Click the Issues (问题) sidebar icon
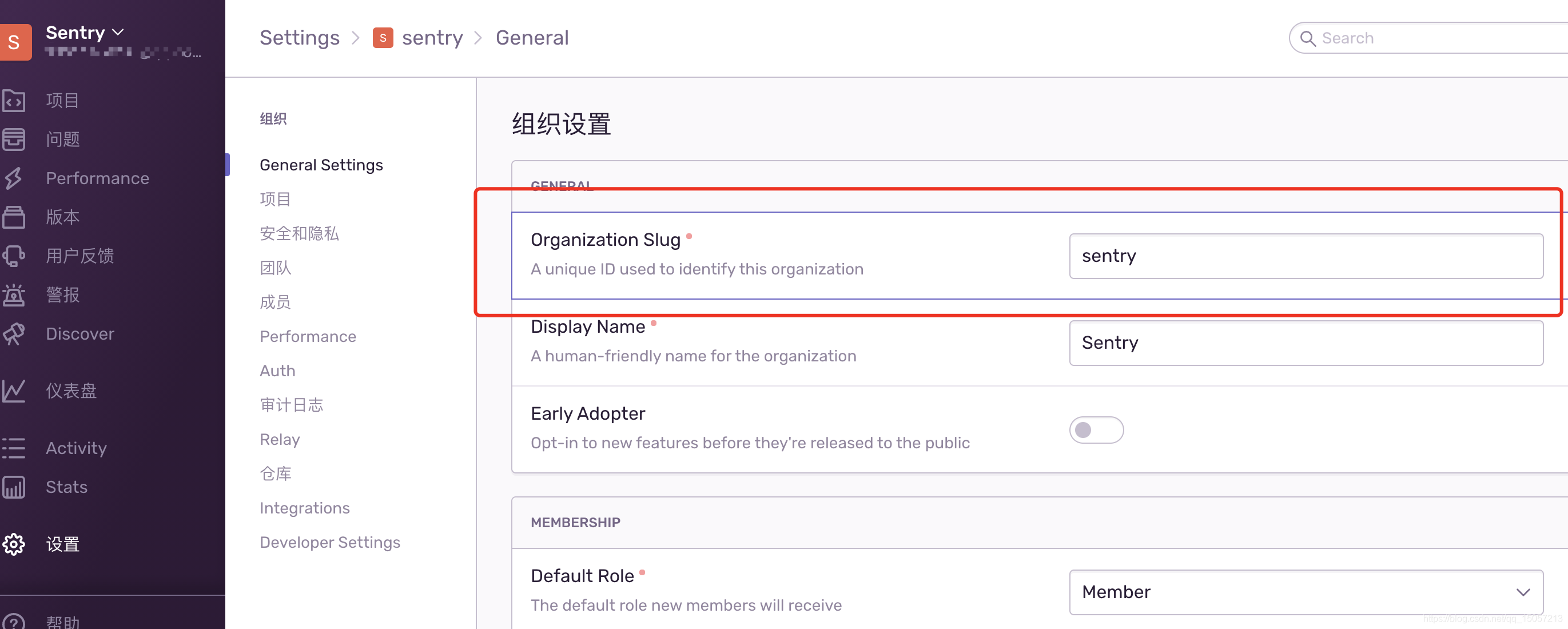This screenshot has height=629, width=1568. [x=13, y=140]
